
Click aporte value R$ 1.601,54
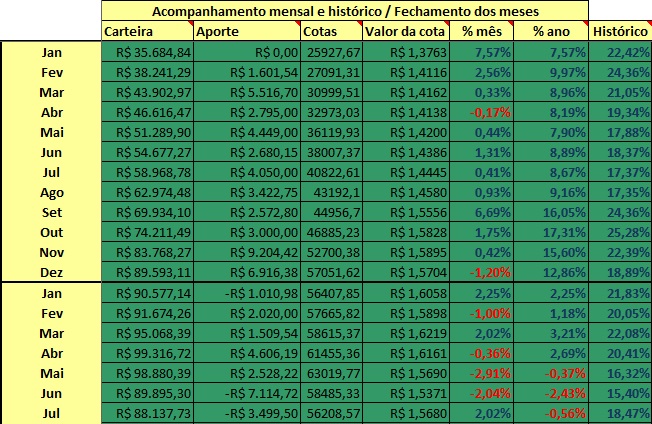247,72
